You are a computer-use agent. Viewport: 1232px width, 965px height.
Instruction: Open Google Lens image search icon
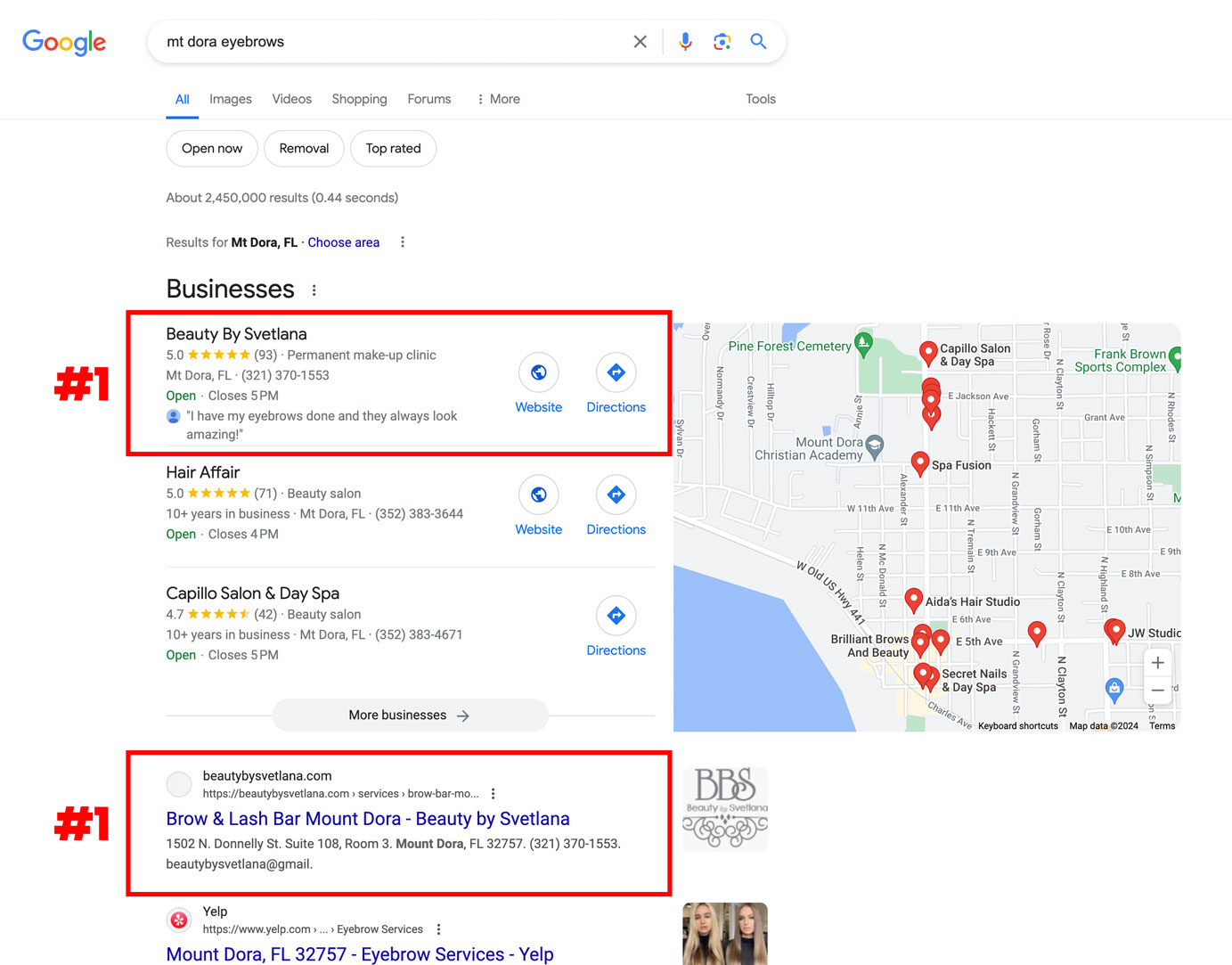point(722,42)
